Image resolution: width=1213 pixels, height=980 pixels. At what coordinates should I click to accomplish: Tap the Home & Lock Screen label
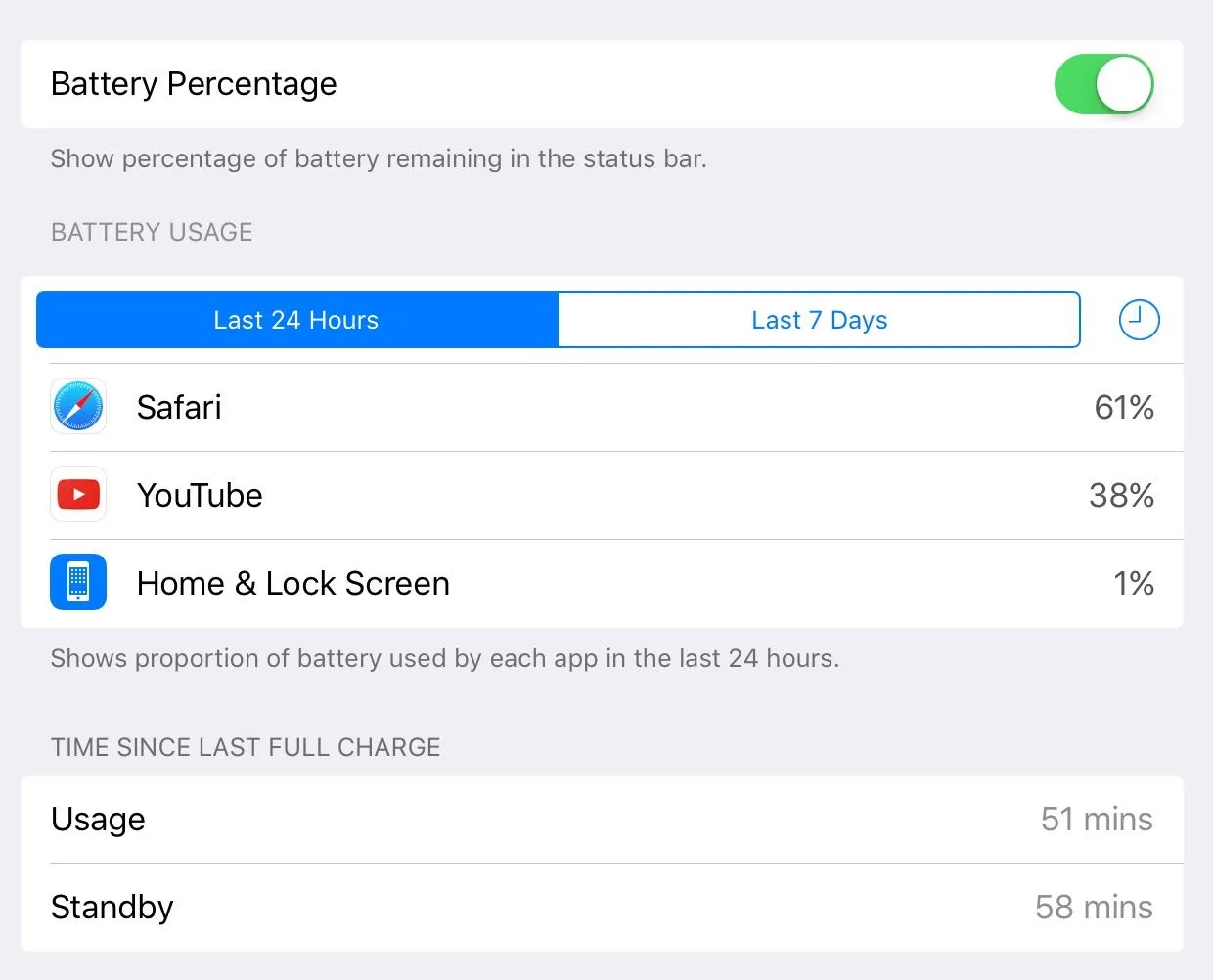coord(293,583)
